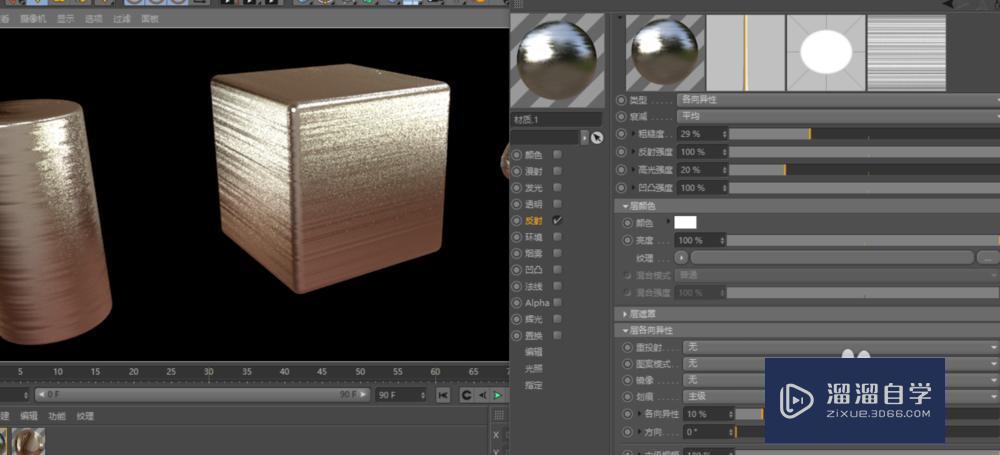Open the 过滤 menu in viewport

pyautogui.click(x=122, y=18)
